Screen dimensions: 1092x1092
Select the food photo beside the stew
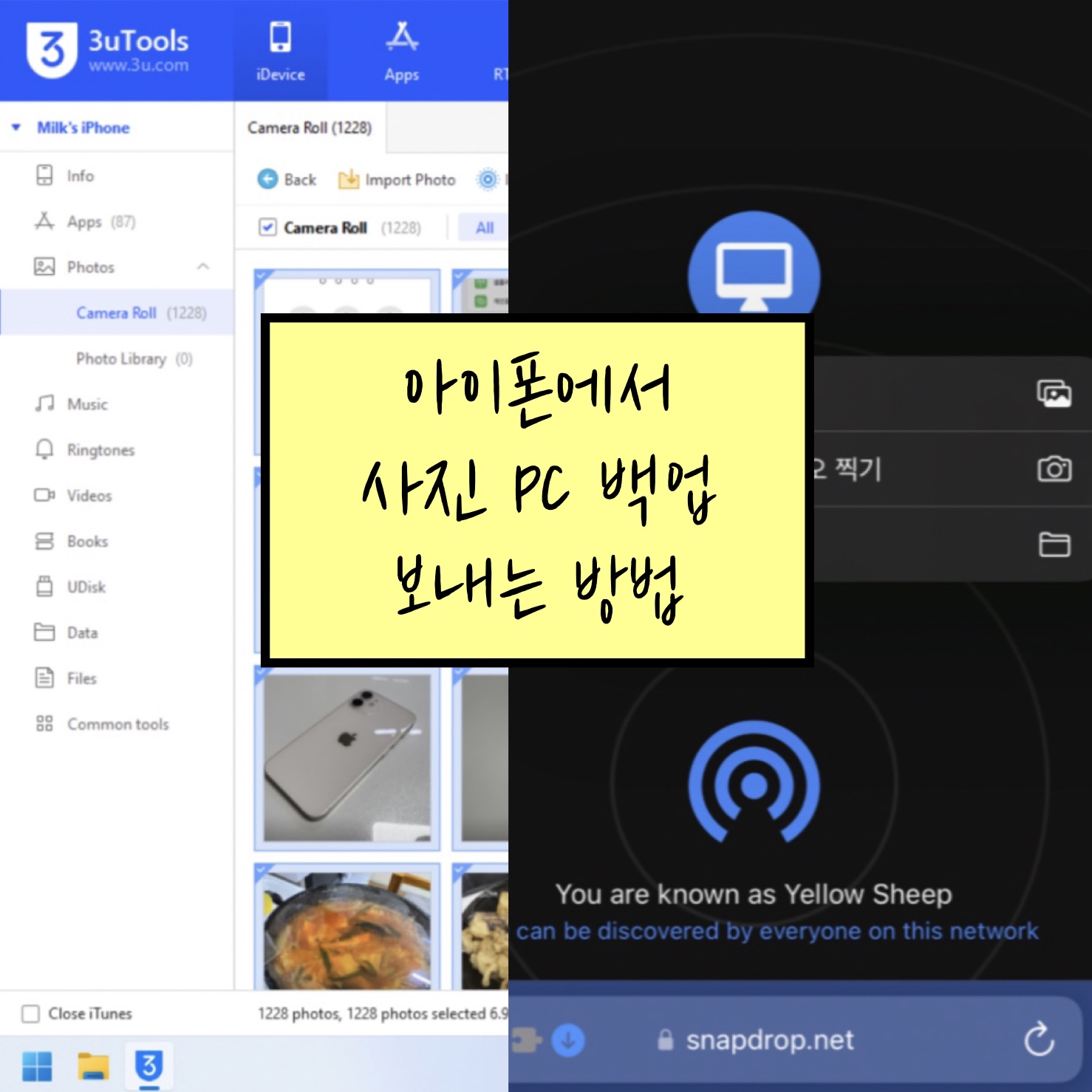(x=480, y=927)
